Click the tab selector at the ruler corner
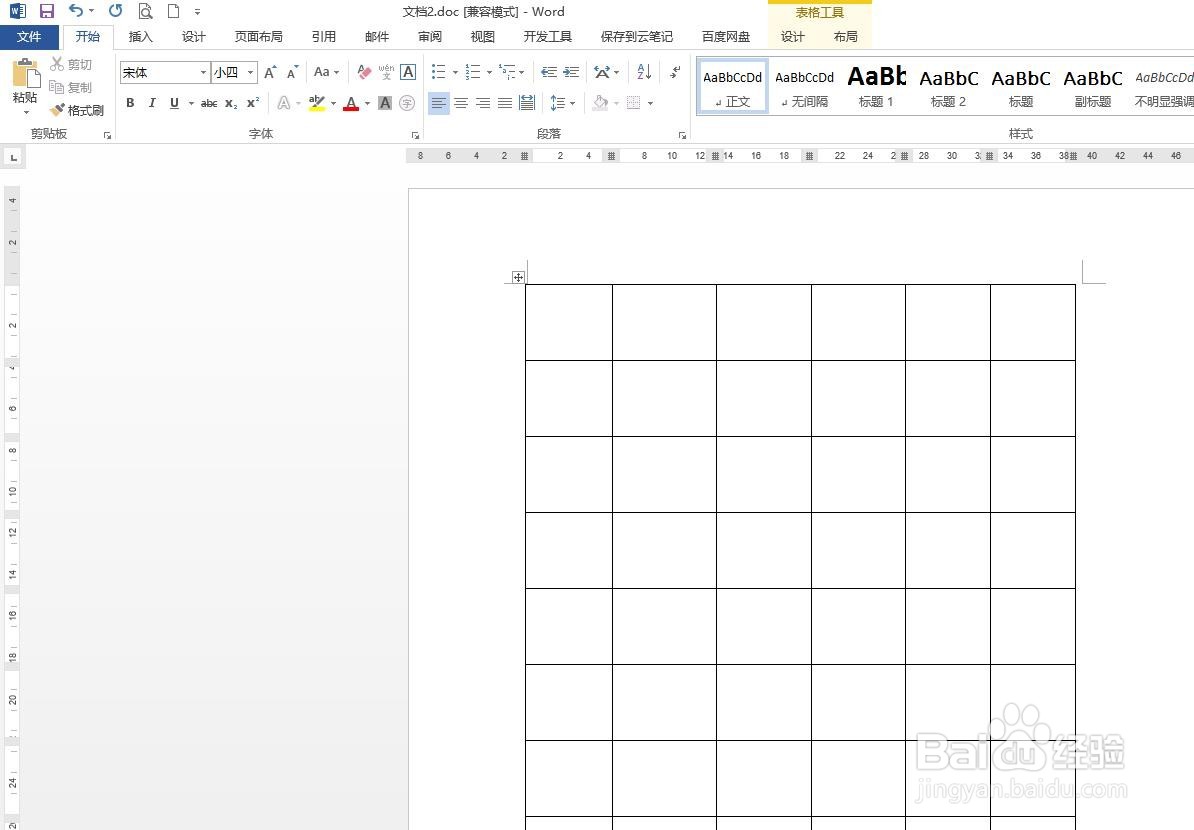 click(13, 158)
